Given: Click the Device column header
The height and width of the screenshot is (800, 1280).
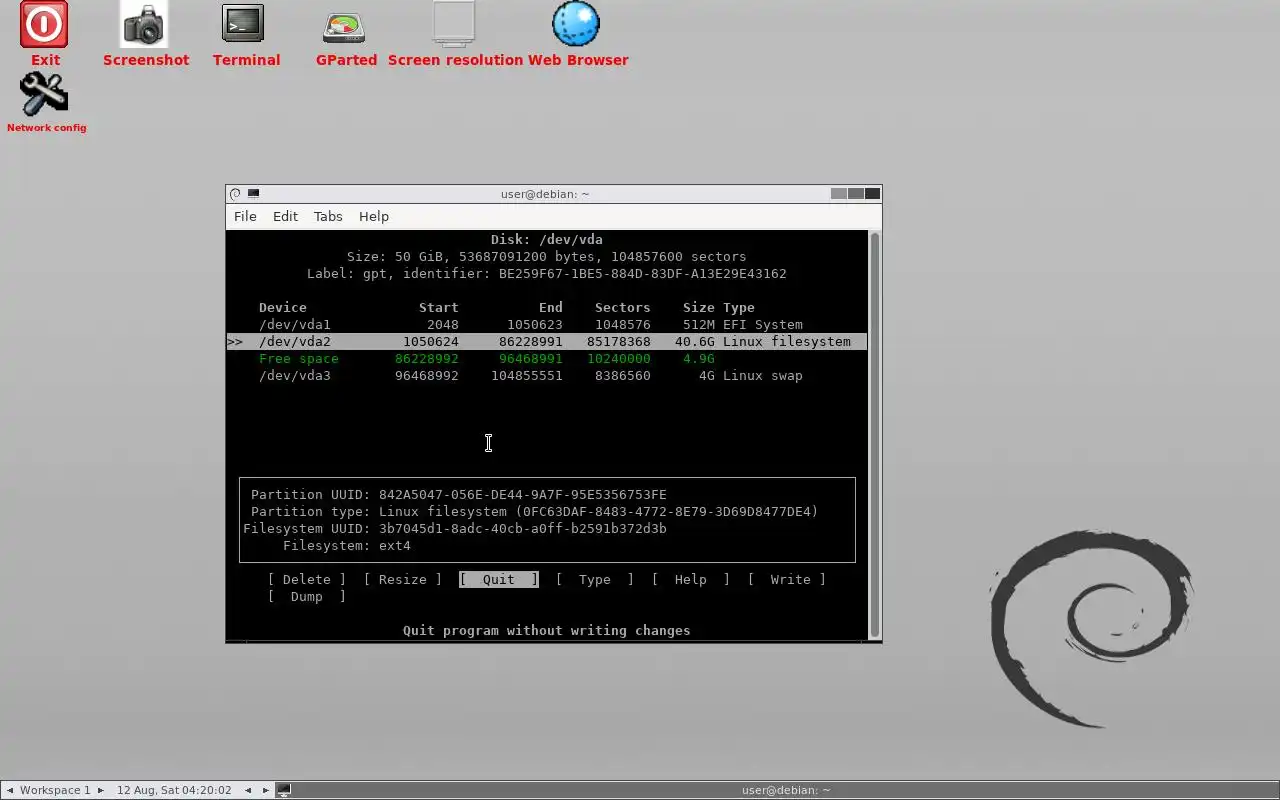Looking at the screenshot, I should (x=283, y=308).
